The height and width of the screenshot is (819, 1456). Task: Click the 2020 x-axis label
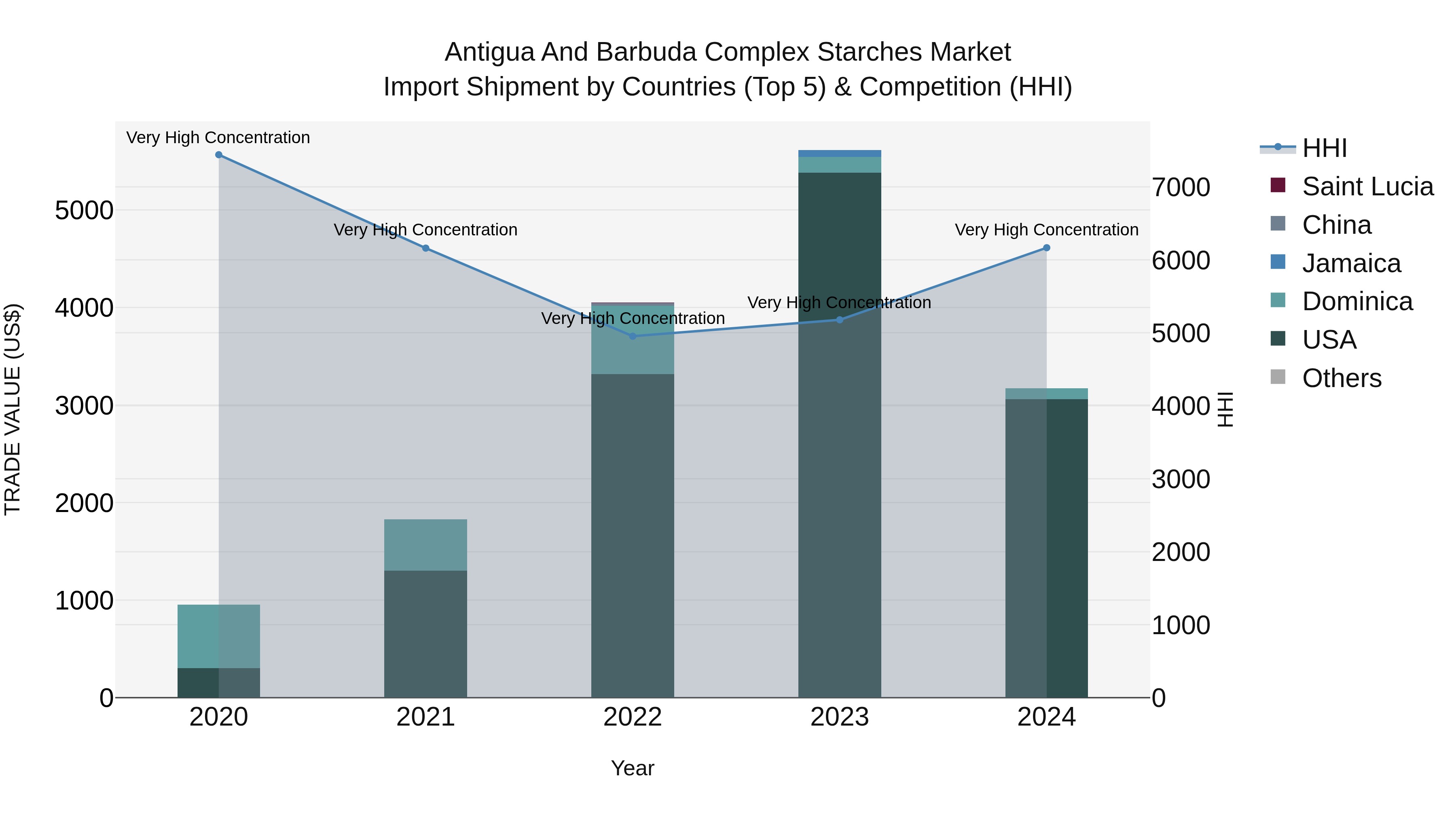[x=219, y=717]
